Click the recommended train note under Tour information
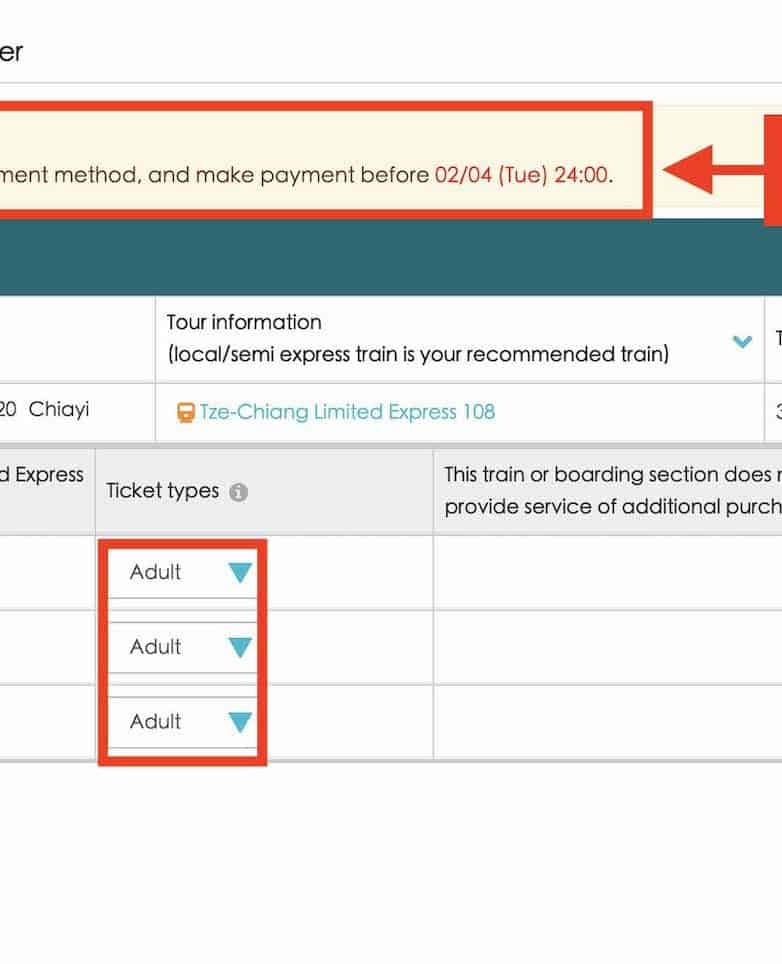782x964 pixels. click(417, 355)
